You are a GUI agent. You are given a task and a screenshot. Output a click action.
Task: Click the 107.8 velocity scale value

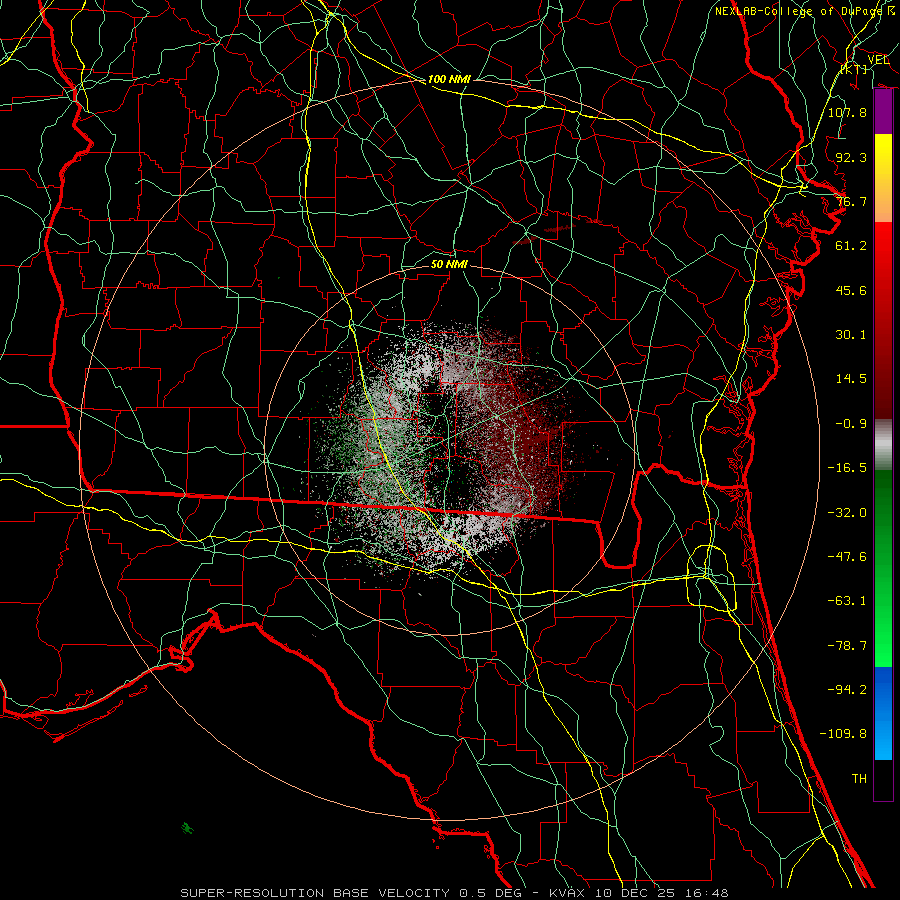(x=847, y=112)
